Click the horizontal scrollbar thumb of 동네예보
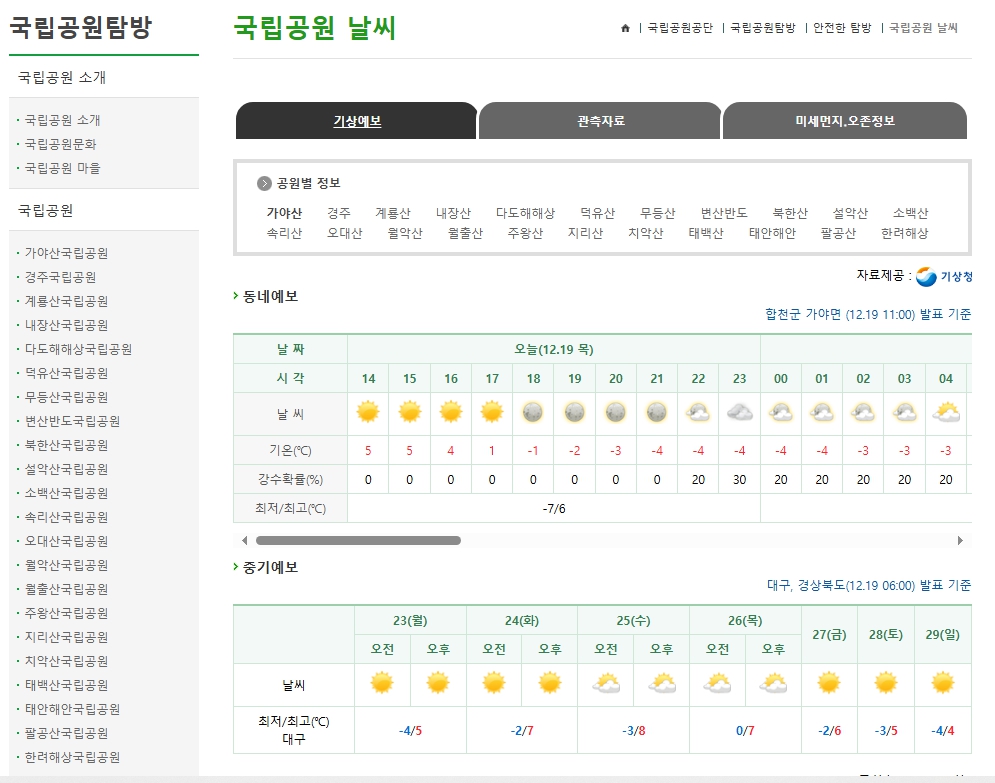The height and width of the screenshot is (783, 995). pos(358,541)
